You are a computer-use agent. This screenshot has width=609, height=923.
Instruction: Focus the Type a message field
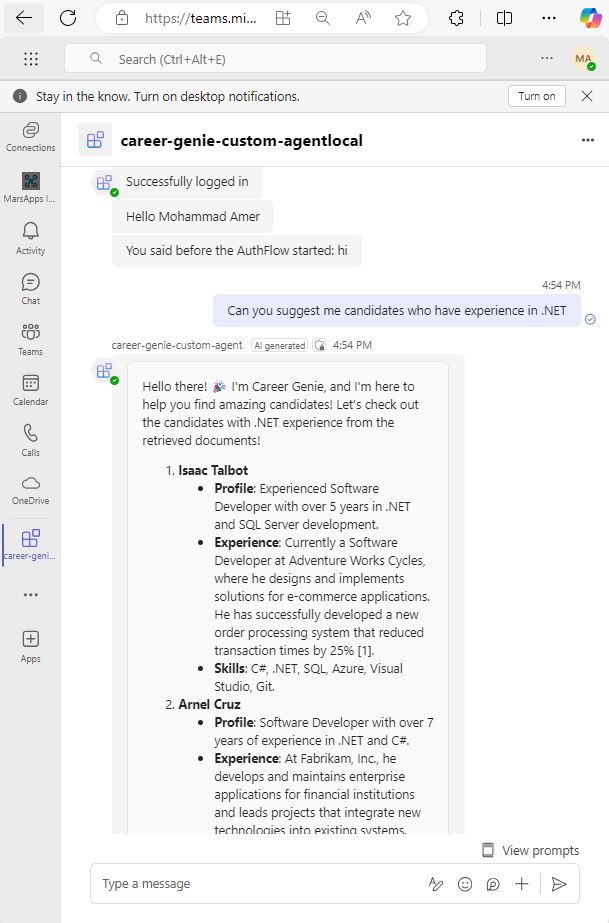[259, 884]
